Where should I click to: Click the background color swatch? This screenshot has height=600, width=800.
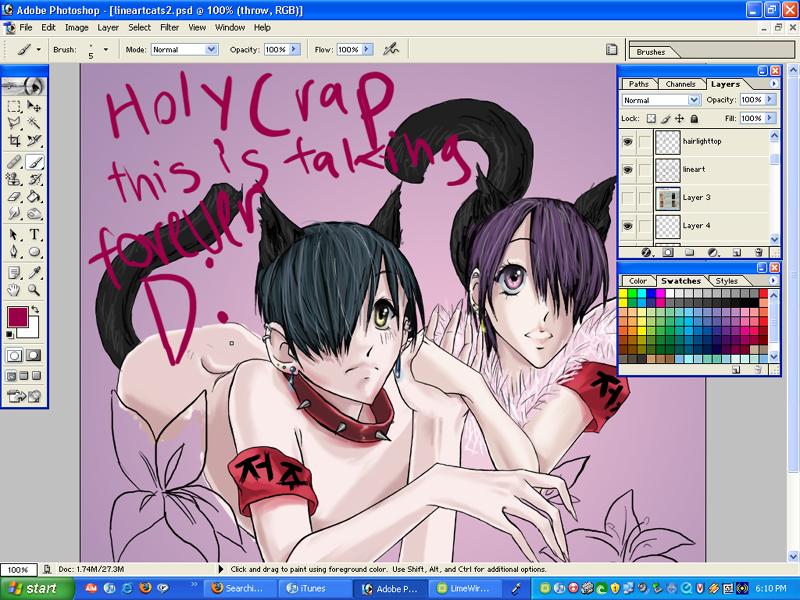pyautogui.click(x=31, y=330)
